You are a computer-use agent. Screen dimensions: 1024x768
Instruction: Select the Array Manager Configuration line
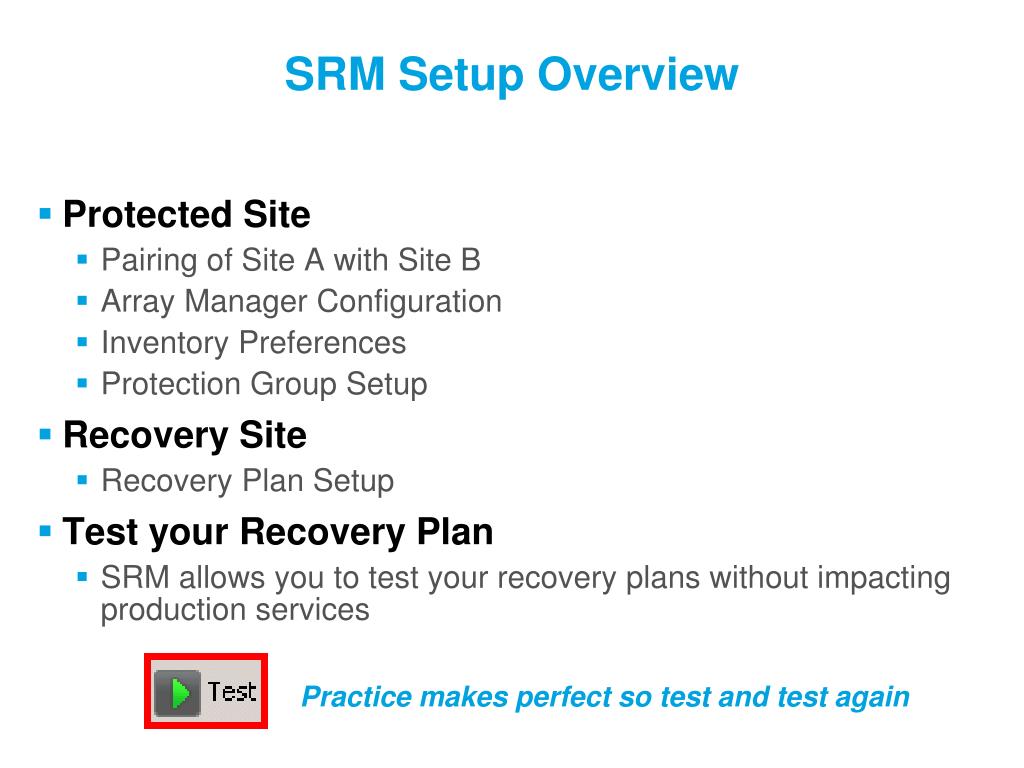[302, 302]
